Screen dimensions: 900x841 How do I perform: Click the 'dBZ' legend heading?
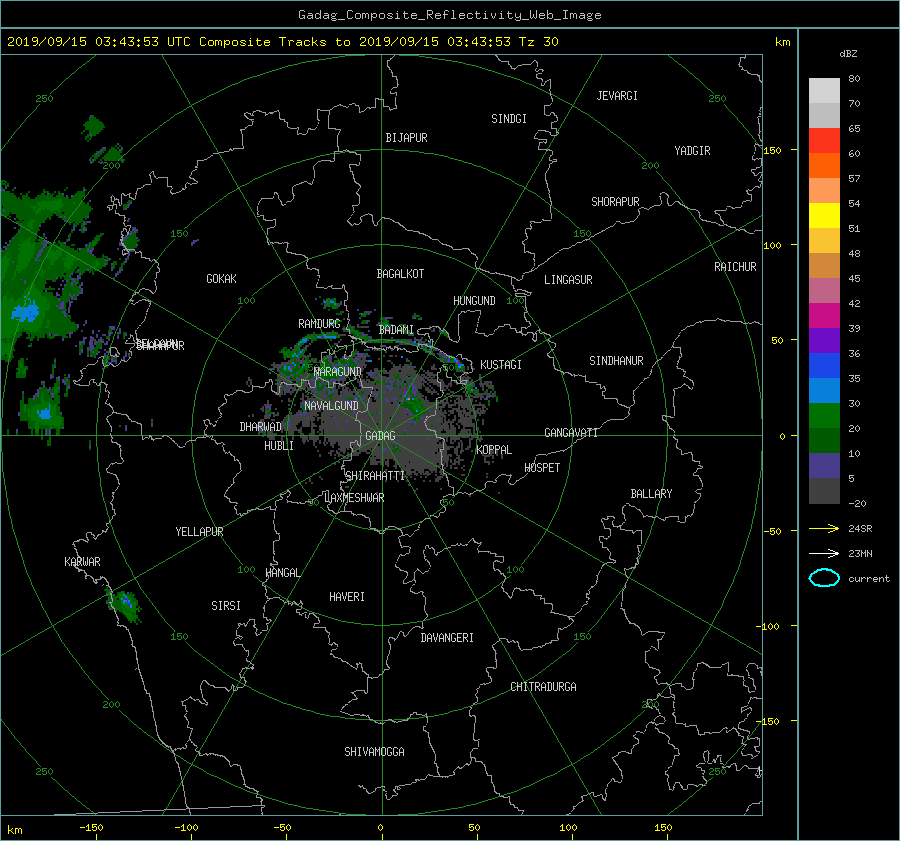click(x=848, y=53)
